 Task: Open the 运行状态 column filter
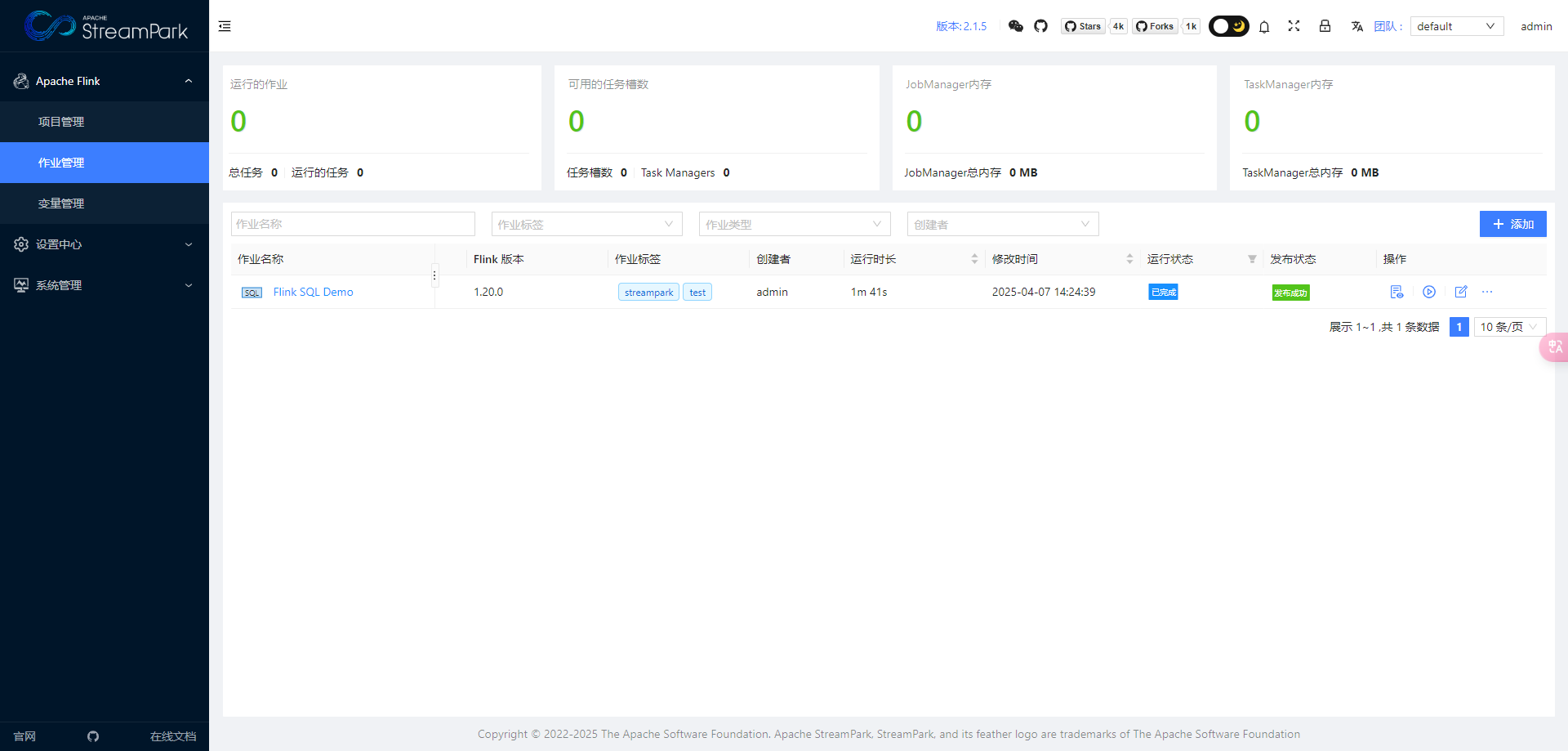click(x=1252, y=259)
